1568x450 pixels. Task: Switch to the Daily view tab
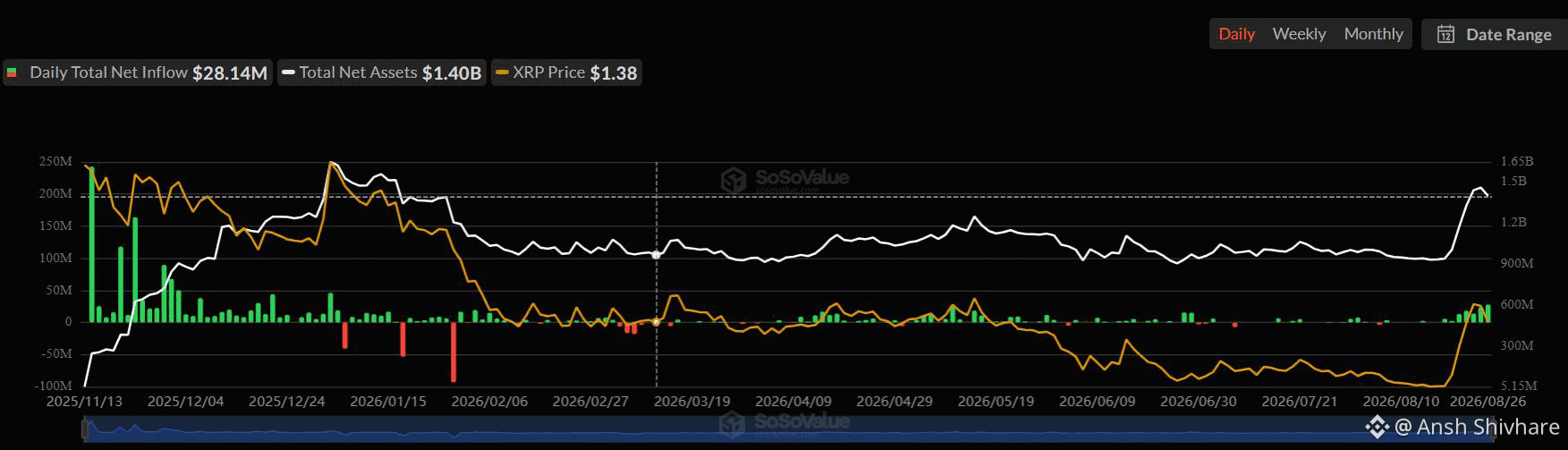[x=1237, y=34]
